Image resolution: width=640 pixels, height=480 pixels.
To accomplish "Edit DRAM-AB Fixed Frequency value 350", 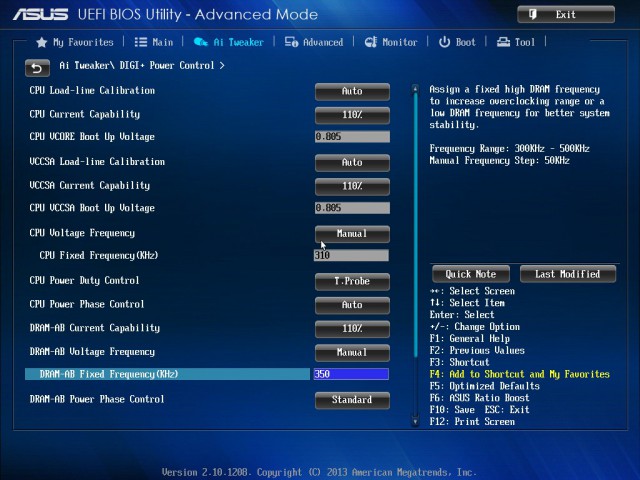I will click(351, 374).
